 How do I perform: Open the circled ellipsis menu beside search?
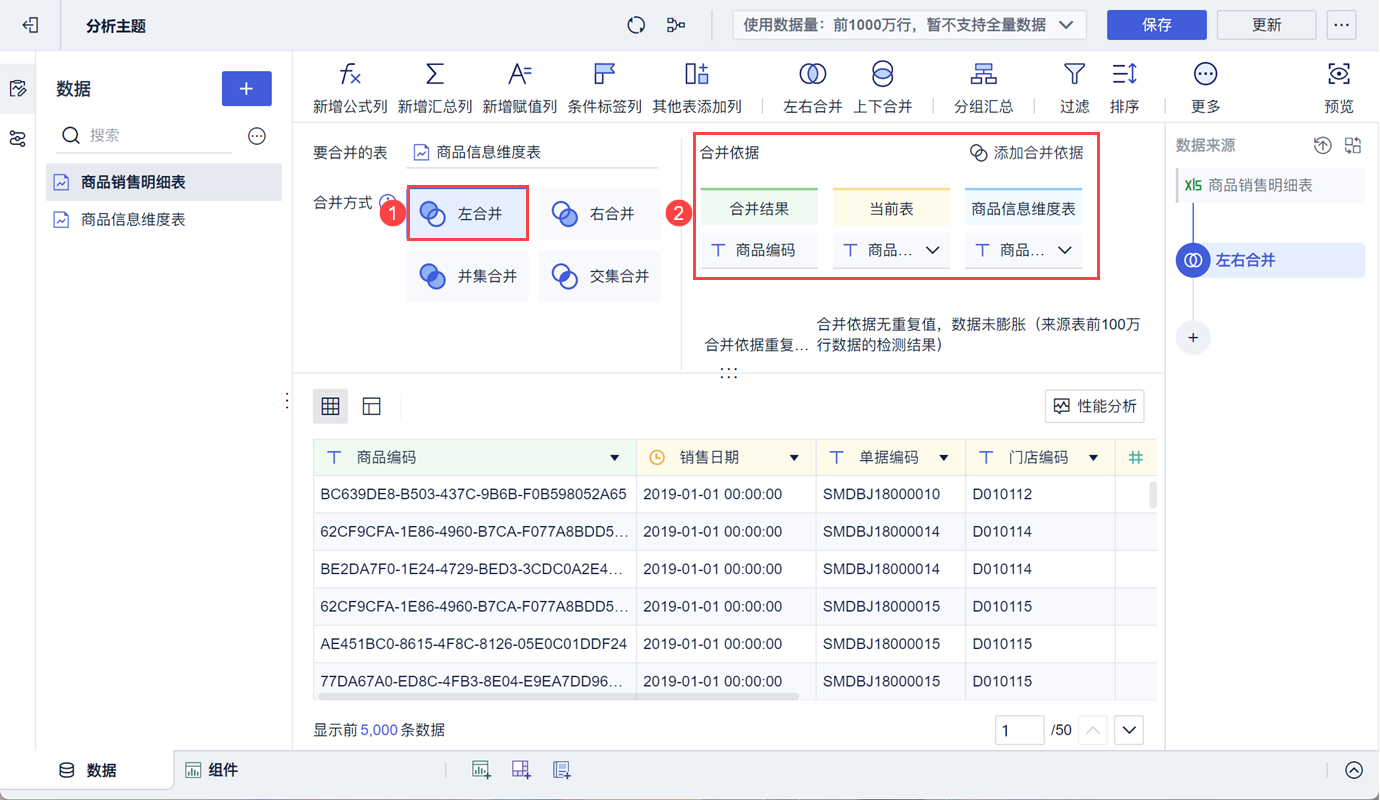click(257, 136)
